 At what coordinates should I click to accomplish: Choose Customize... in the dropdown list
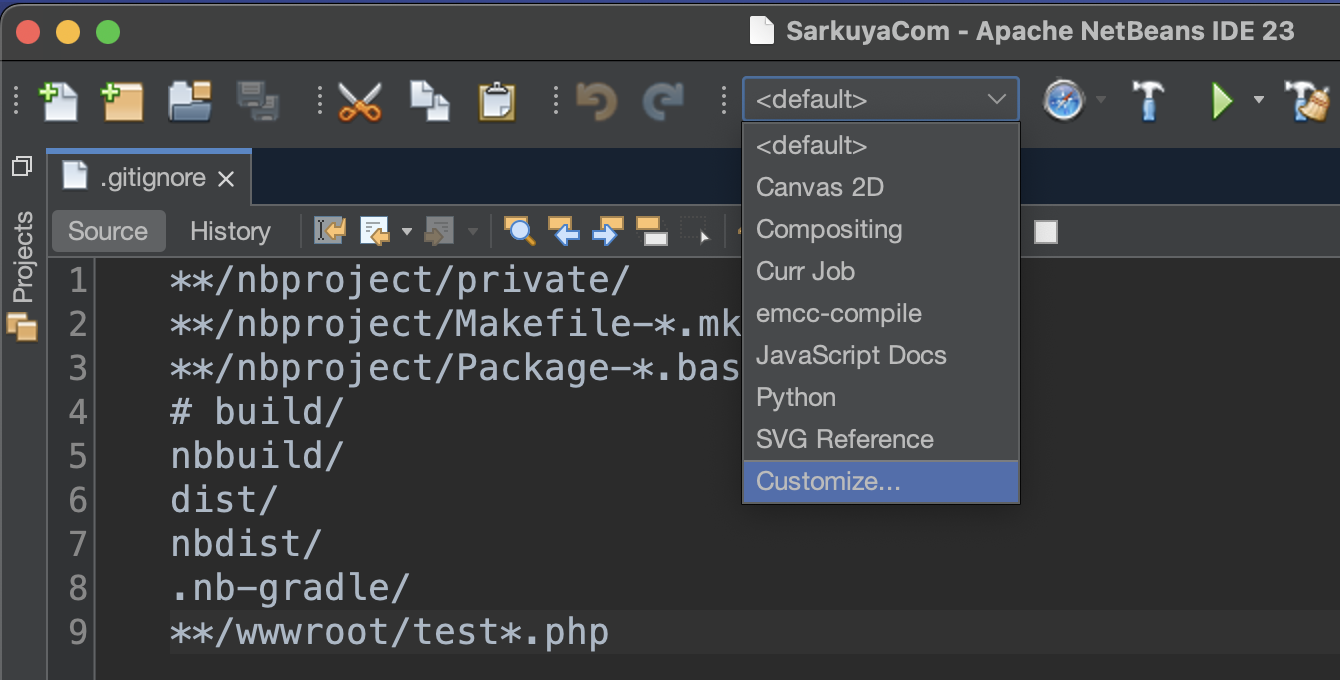point(881,481)
